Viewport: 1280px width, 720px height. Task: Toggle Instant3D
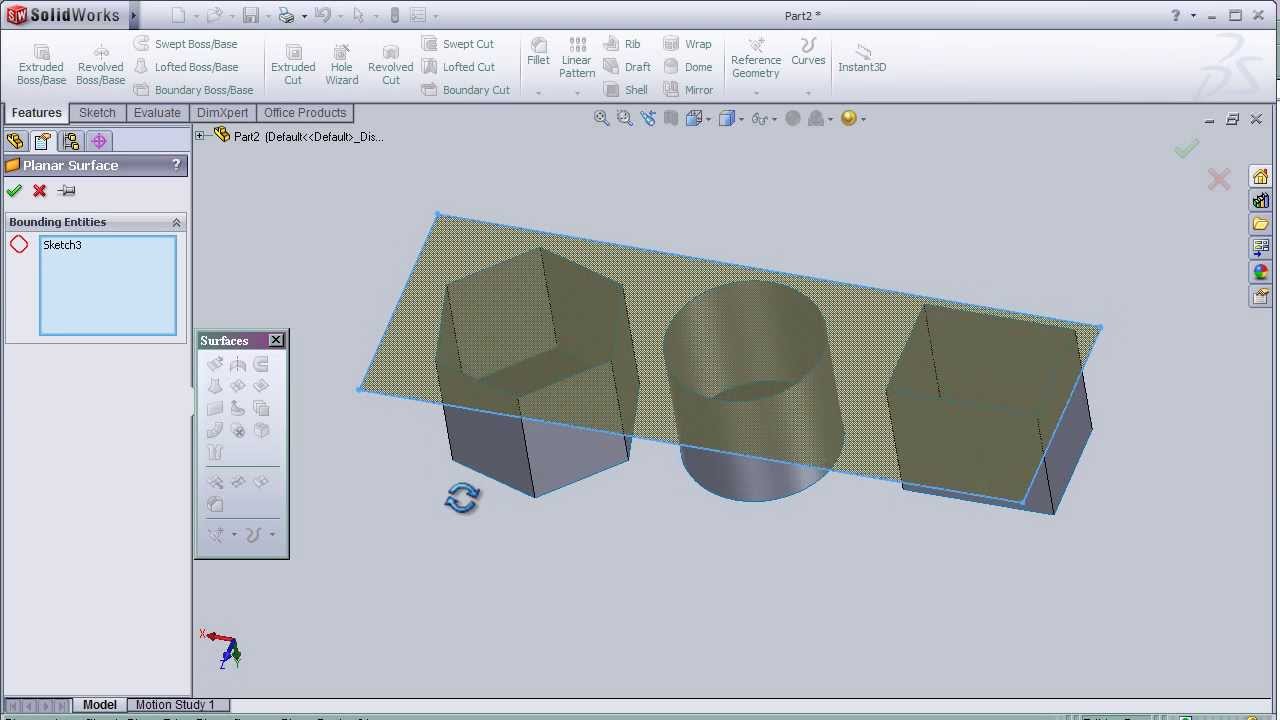click(x=862, y=58)
